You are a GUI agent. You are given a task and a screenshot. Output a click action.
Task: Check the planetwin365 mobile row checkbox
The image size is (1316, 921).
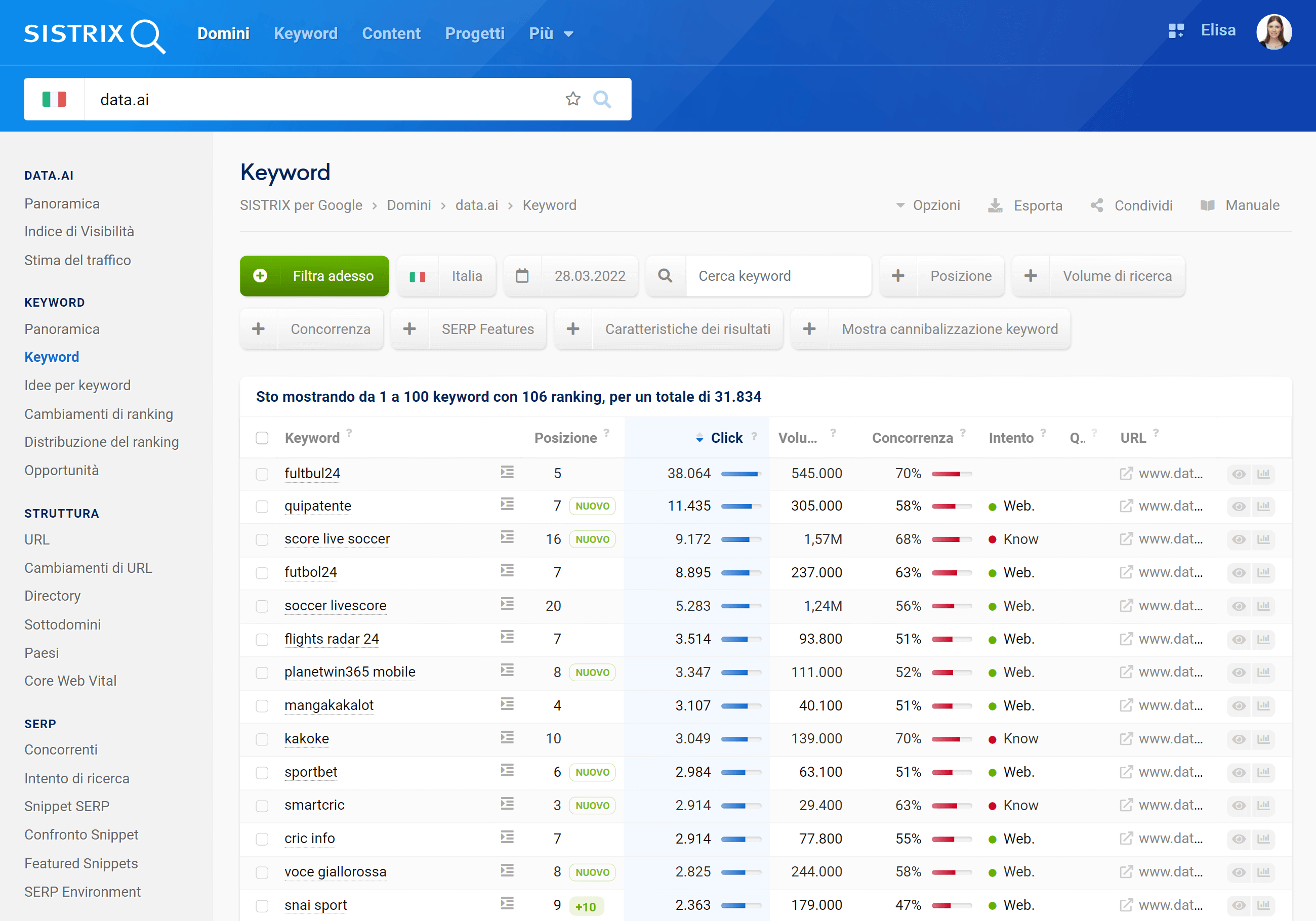262,672
